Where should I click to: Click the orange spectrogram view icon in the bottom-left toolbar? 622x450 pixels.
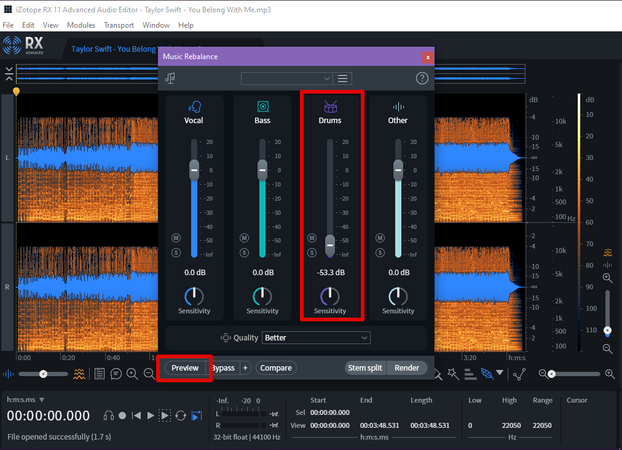point(79,374)
